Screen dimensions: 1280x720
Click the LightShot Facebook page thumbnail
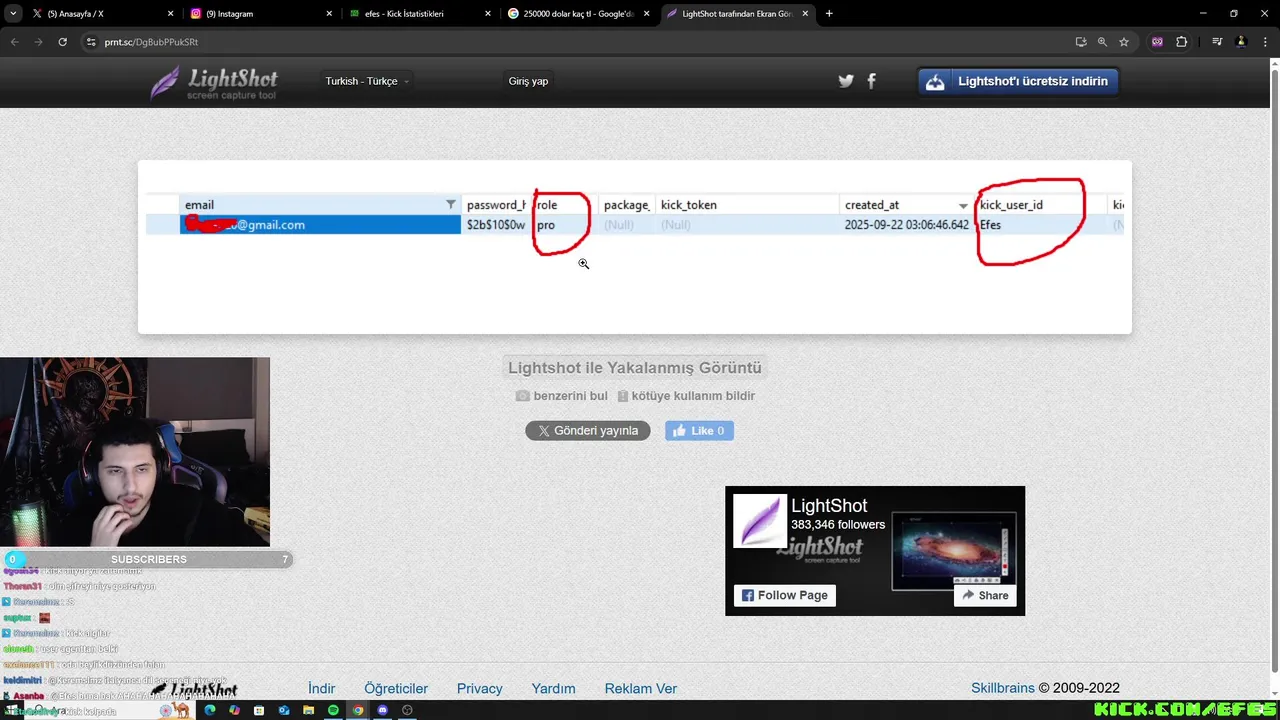click(x=760, y=521)
